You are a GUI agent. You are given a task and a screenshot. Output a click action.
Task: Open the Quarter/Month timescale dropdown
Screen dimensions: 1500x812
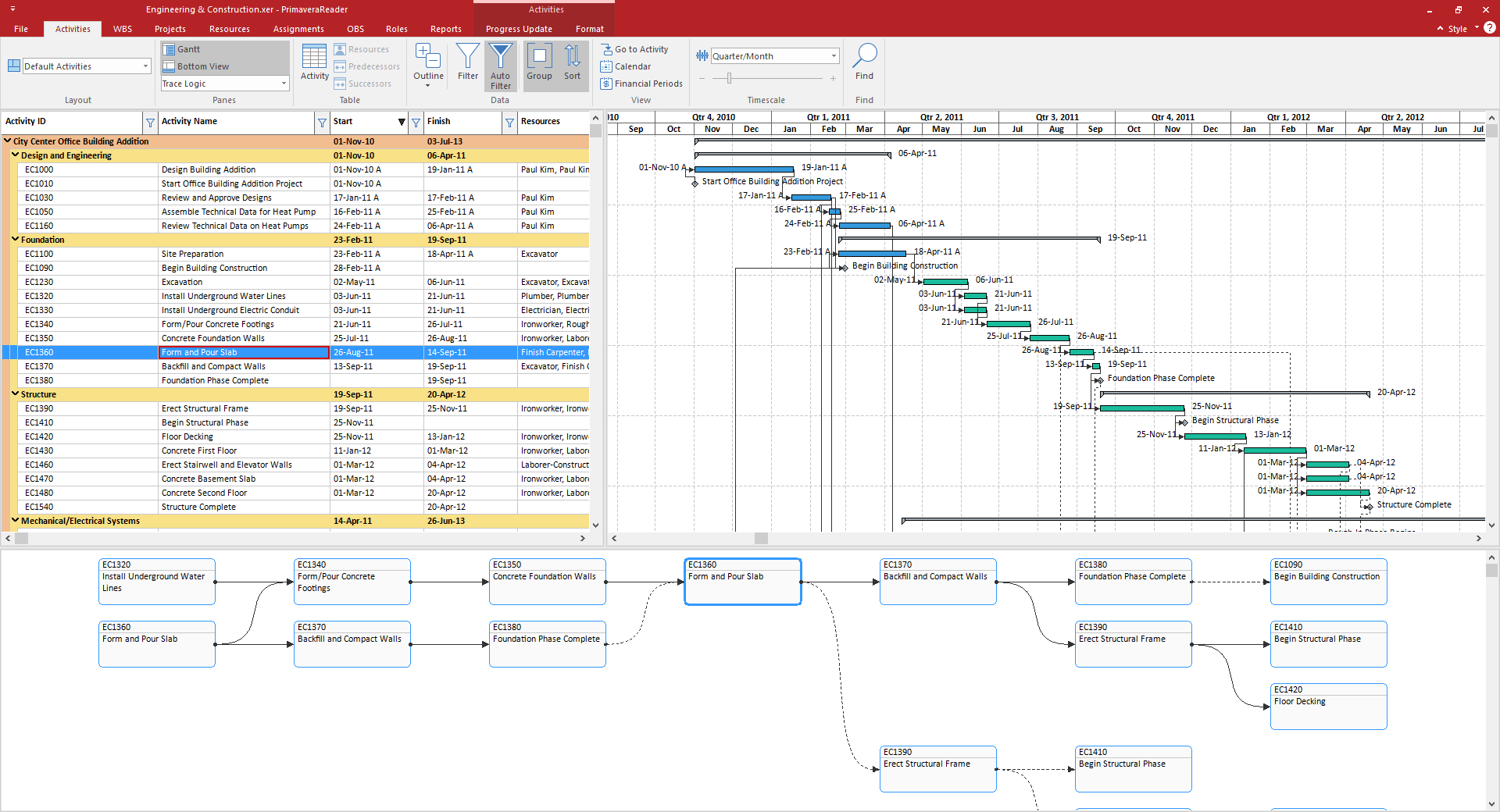pyautogui.click(x=834, y=56)
